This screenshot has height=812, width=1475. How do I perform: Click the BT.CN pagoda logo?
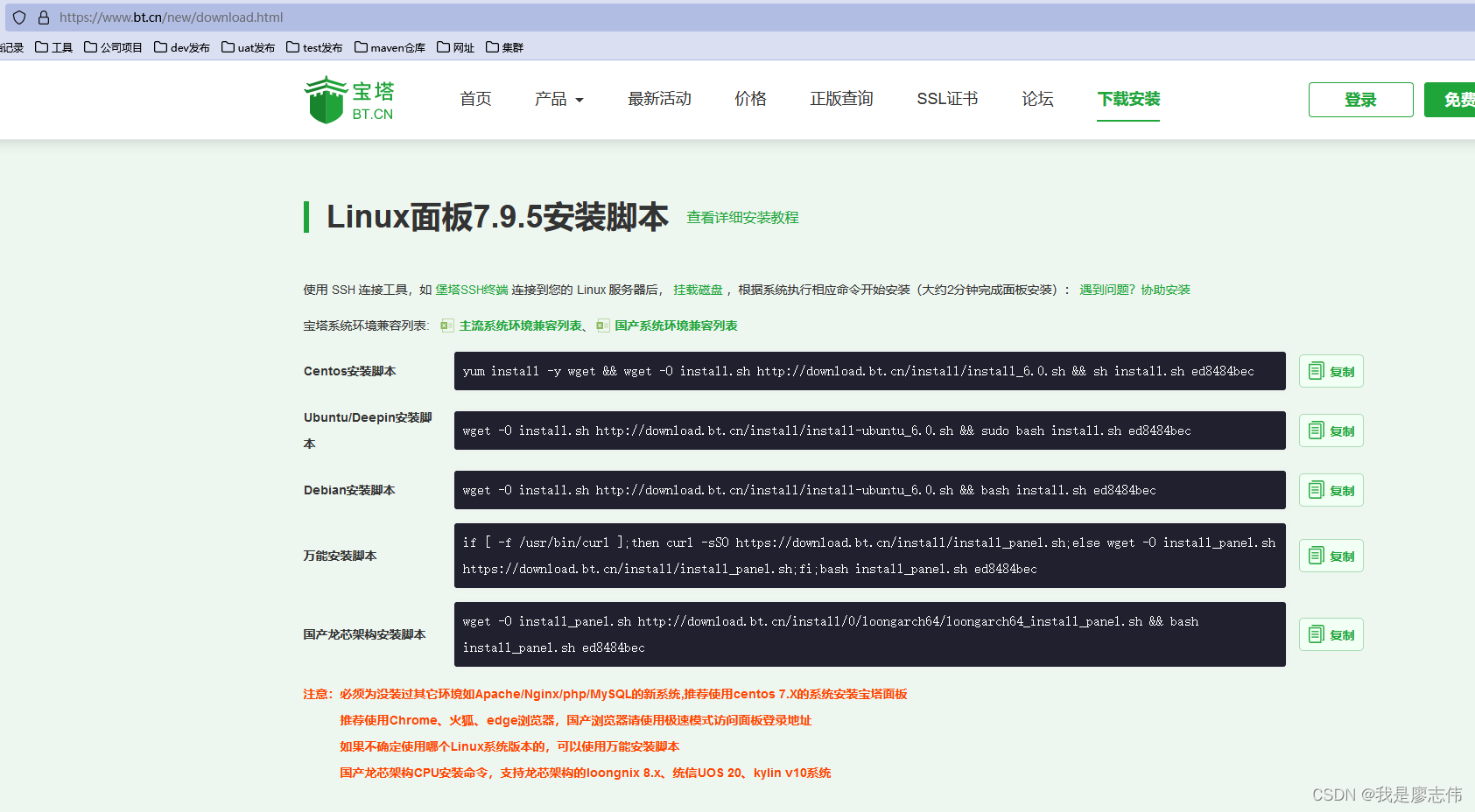(349, 100)
